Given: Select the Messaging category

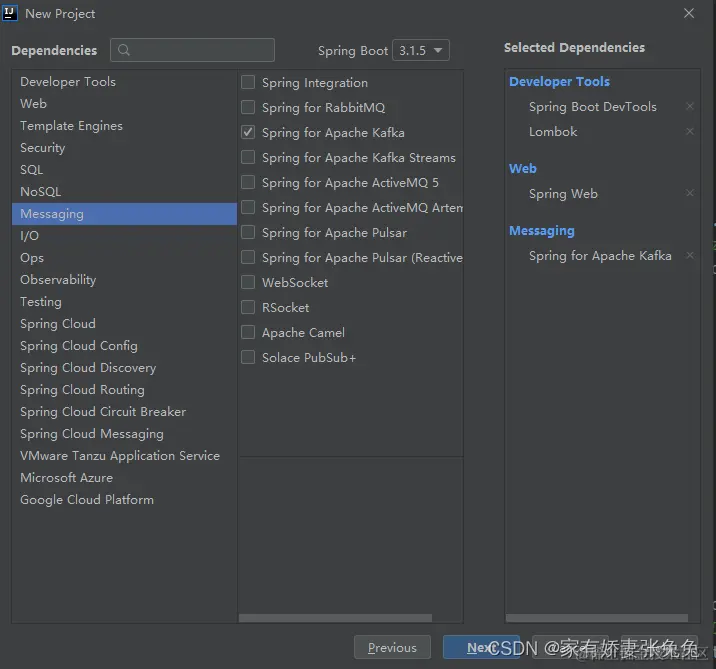Looking at the screenshot, I should click(124, 214).
